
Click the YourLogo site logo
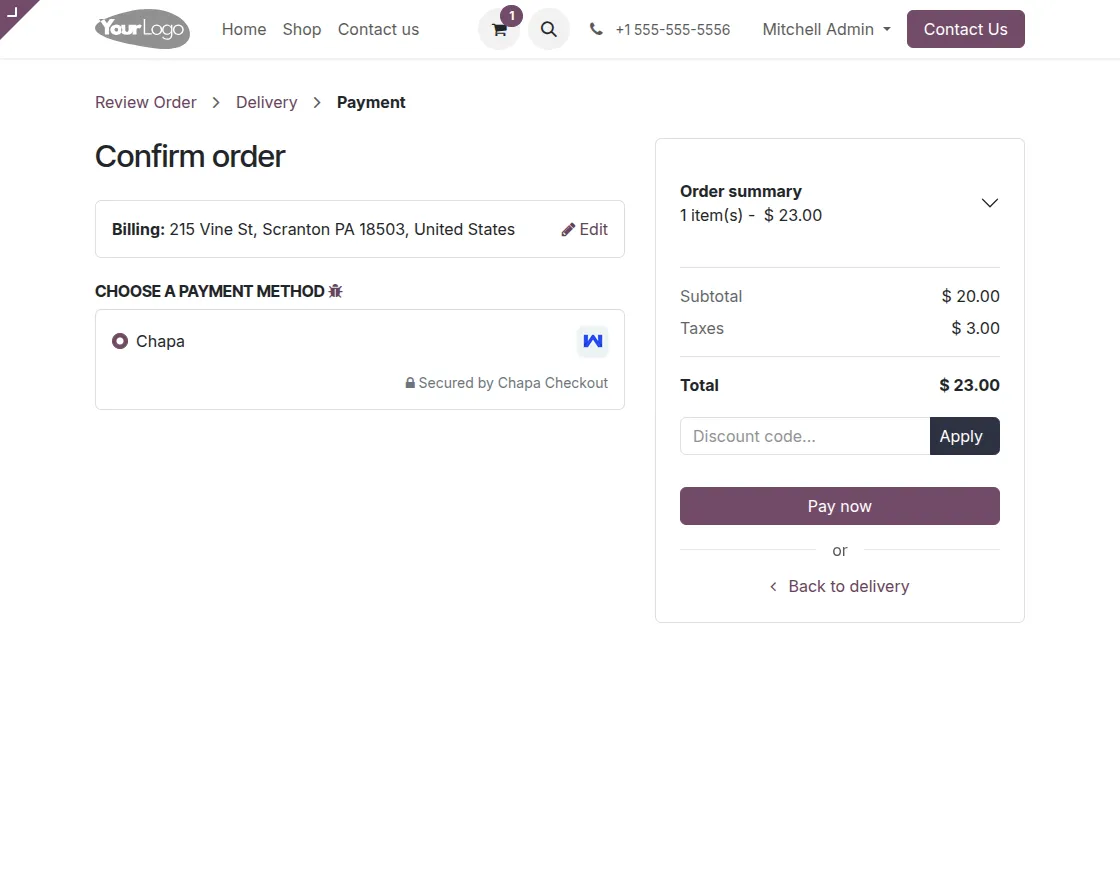pos(142,29)
